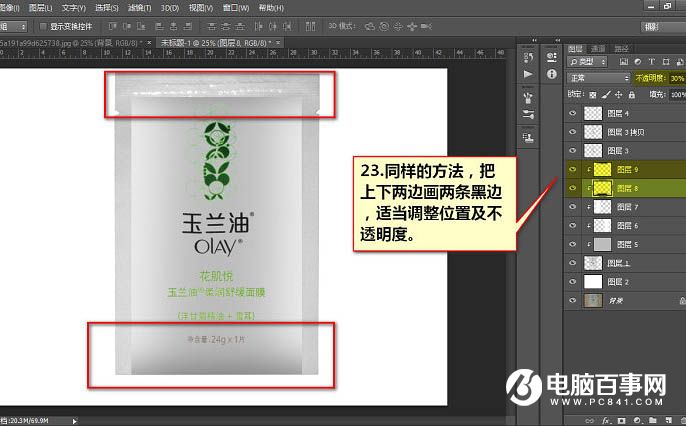
Task: Click link layers icon at panel bottom
Action: (x=590, y=421)
